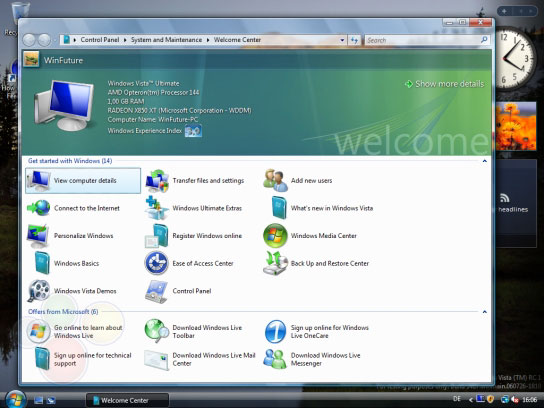Open the View computer details icon
The image size is (544, 408).
(39, 181)
